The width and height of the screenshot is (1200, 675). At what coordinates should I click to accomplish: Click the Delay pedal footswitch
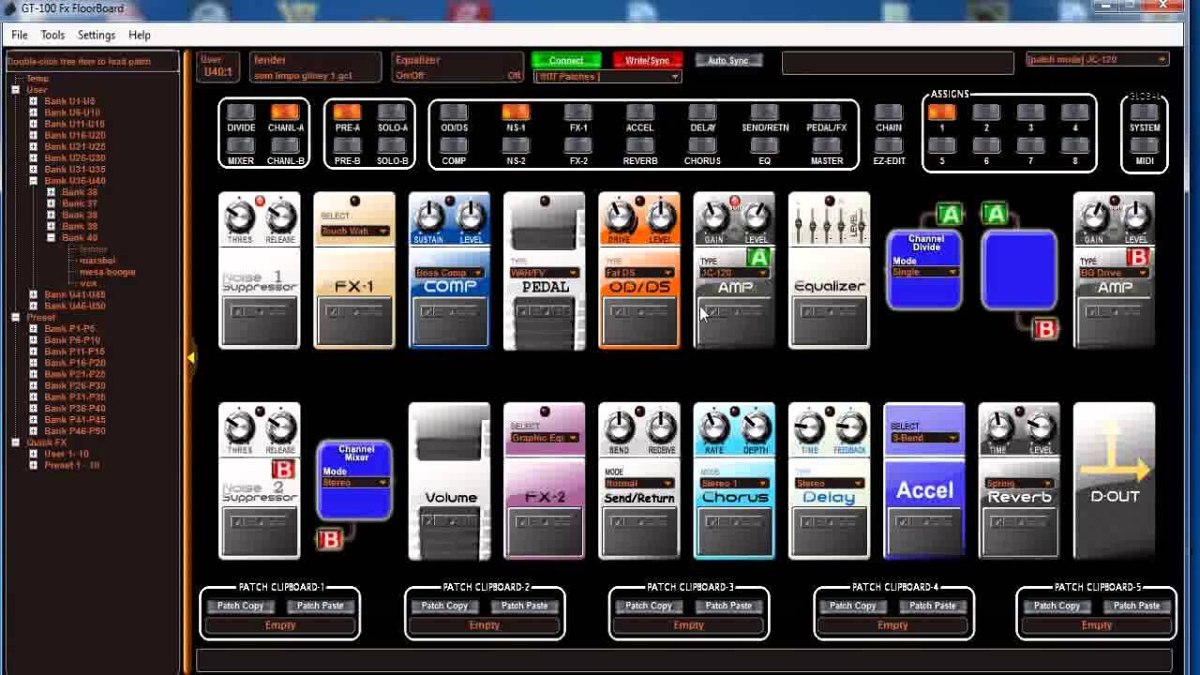829,530
